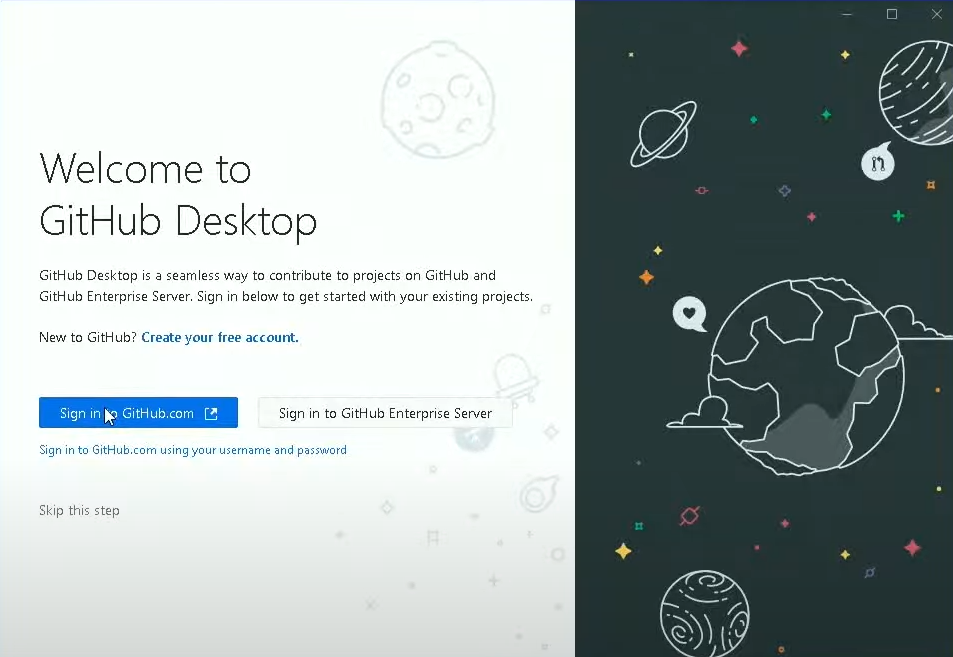Minimize the GitHub Desktop window
Screen dimensions: 953x657
coord(847,14)
